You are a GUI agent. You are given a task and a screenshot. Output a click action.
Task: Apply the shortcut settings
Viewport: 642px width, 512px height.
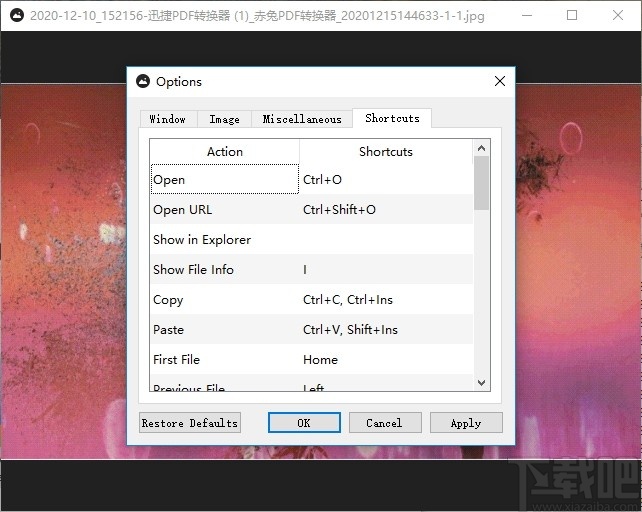click(x=466, y=423)
